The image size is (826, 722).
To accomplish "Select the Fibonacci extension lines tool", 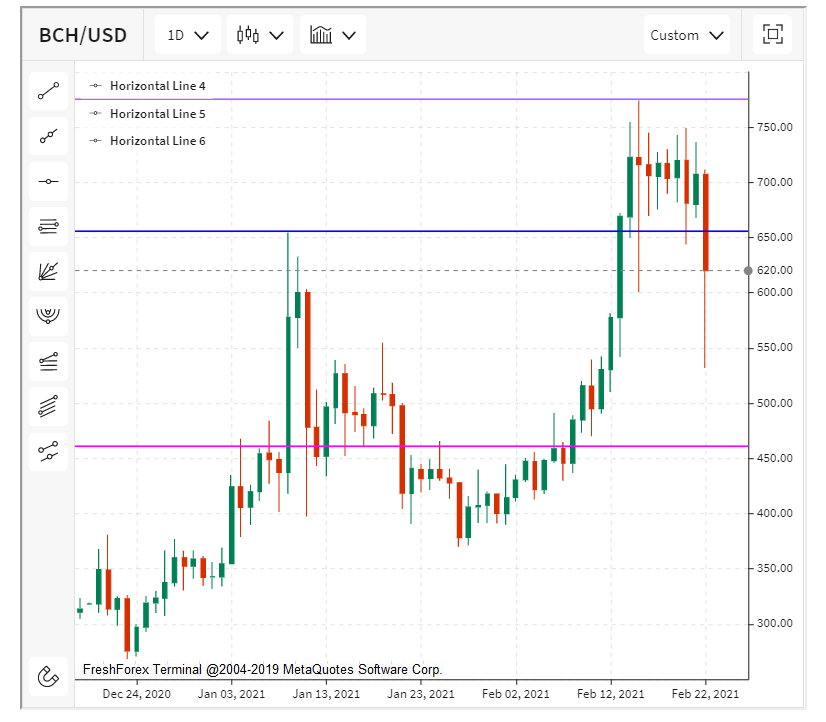I will pyautogui.click(x=48, y=362).
